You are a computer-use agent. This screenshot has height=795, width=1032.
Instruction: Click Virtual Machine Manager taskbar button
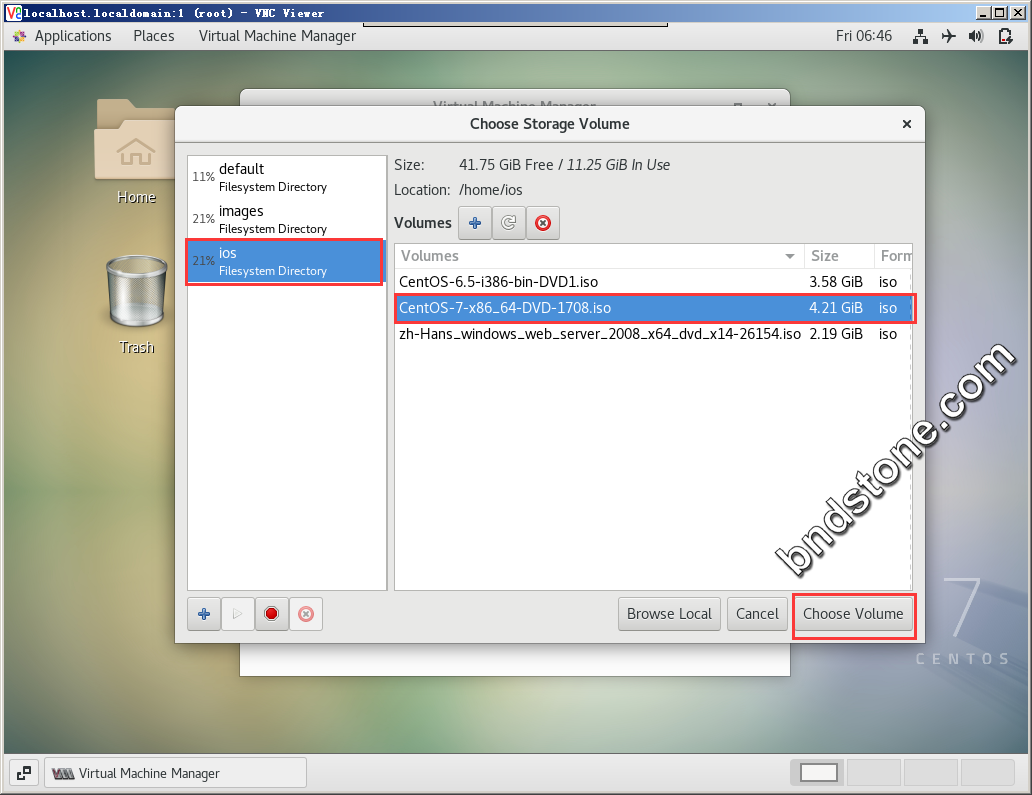click(175, 773)
